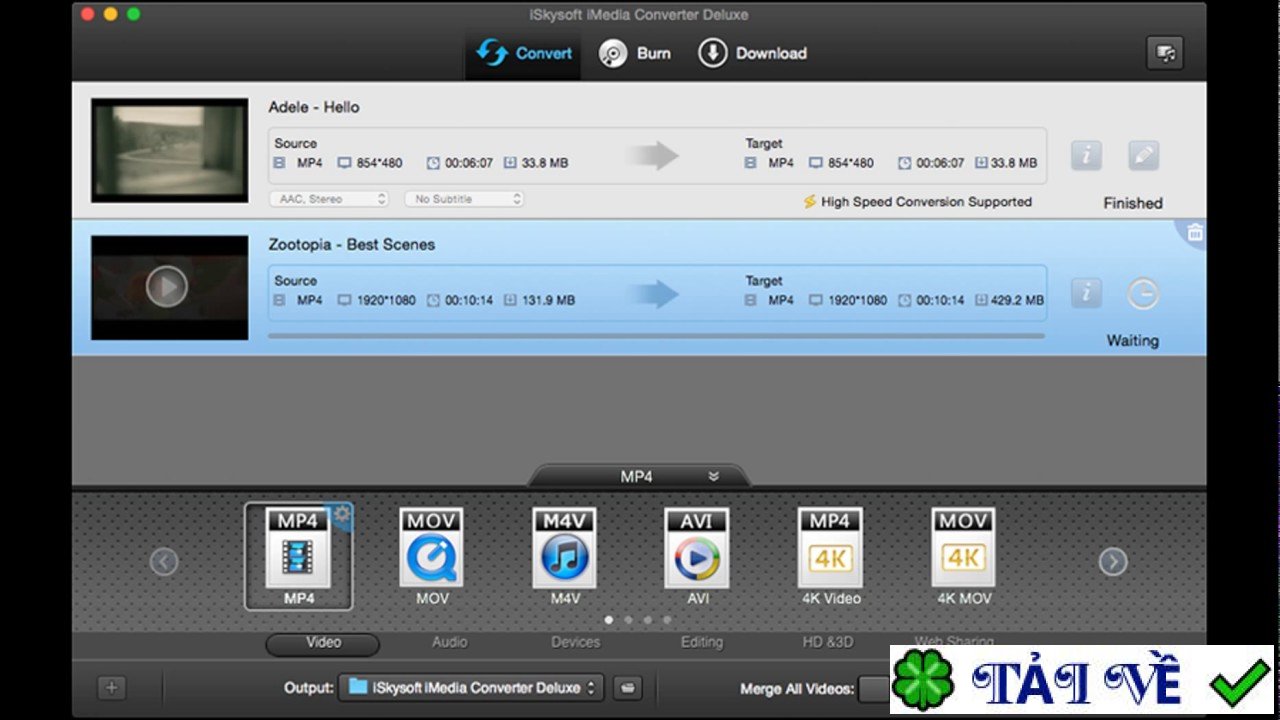Open the Output folder dropdown
1280x720 pixels.
pyautogui.click(x=470, y=688)
